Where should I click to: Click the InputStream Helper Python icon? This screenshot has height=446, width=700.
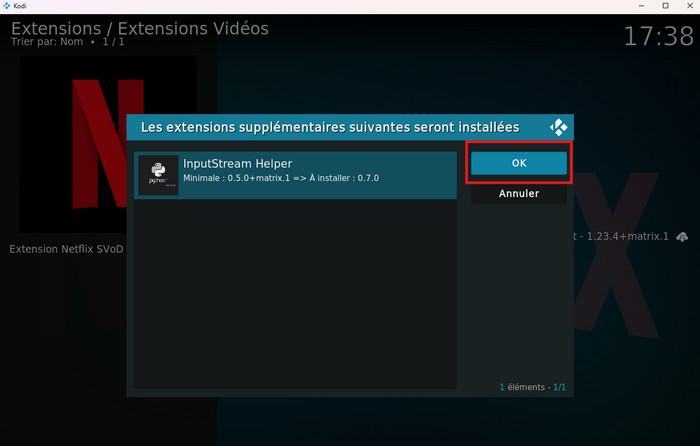pyautogui.click(x=158, y=175)
